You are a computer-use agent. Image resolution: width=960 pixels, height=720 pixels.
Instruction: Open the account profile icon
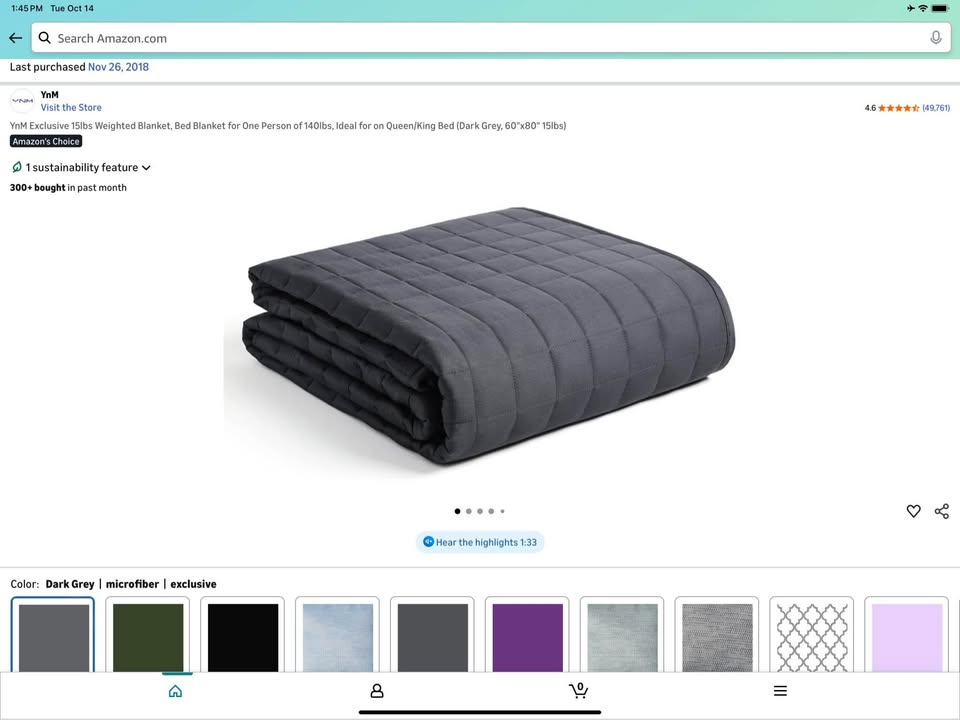(x=377, y=691)
